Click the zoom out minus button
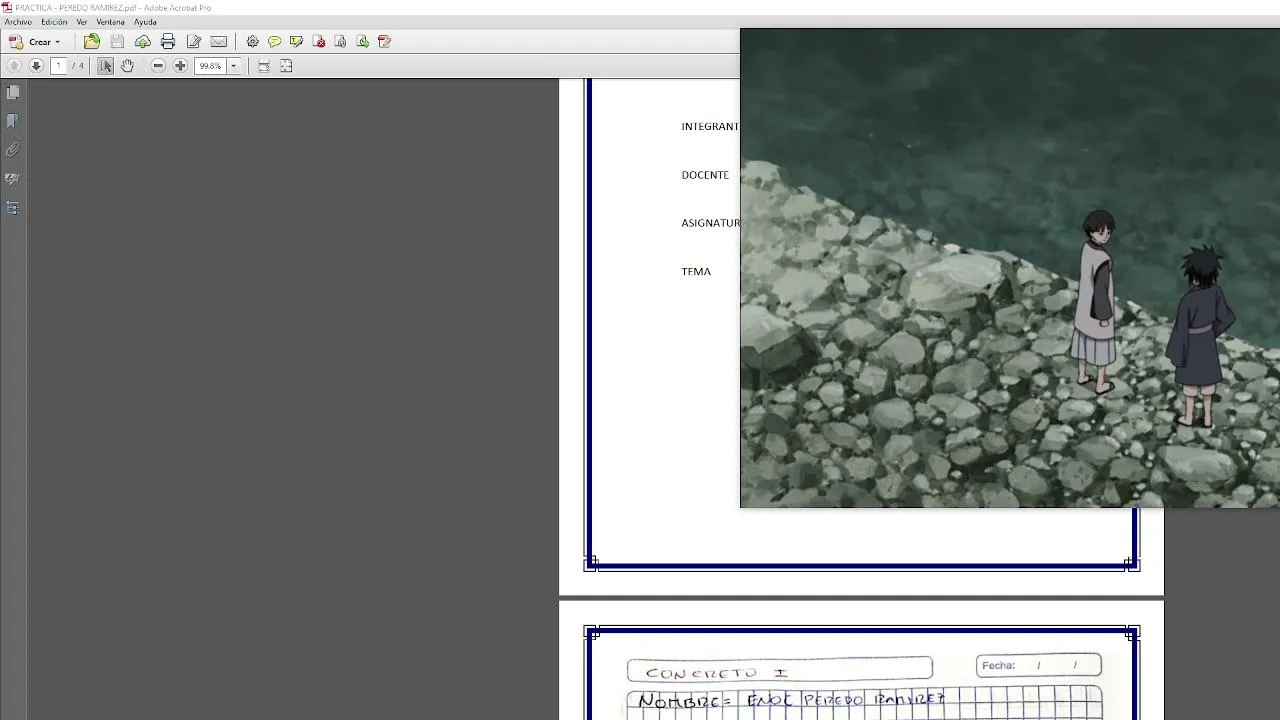Viewport: 1280px width, 720px height. (x=158, y=66)
